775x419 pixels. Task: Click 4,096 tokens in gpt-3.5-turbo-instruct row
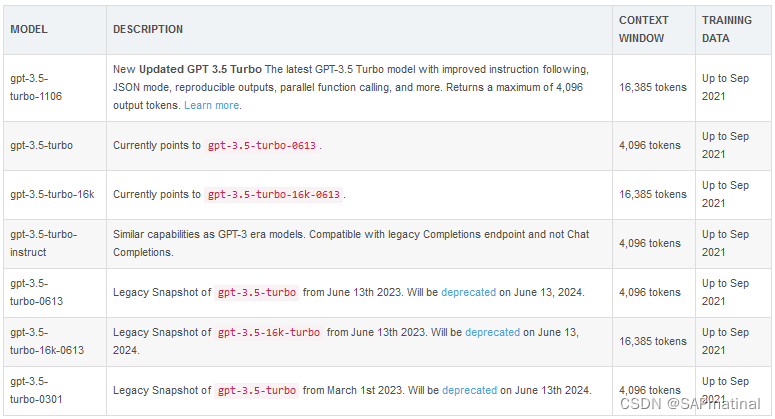650,243
